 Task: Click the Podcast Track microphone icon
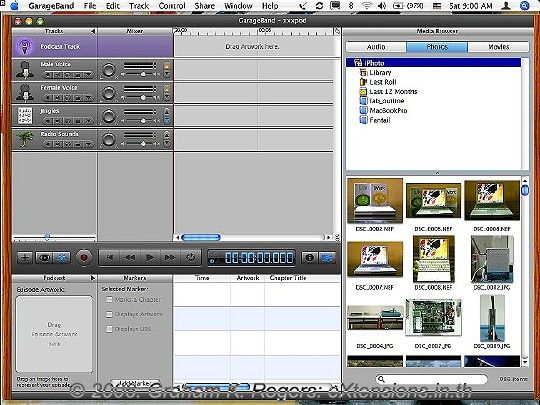[x=25, y=46]
